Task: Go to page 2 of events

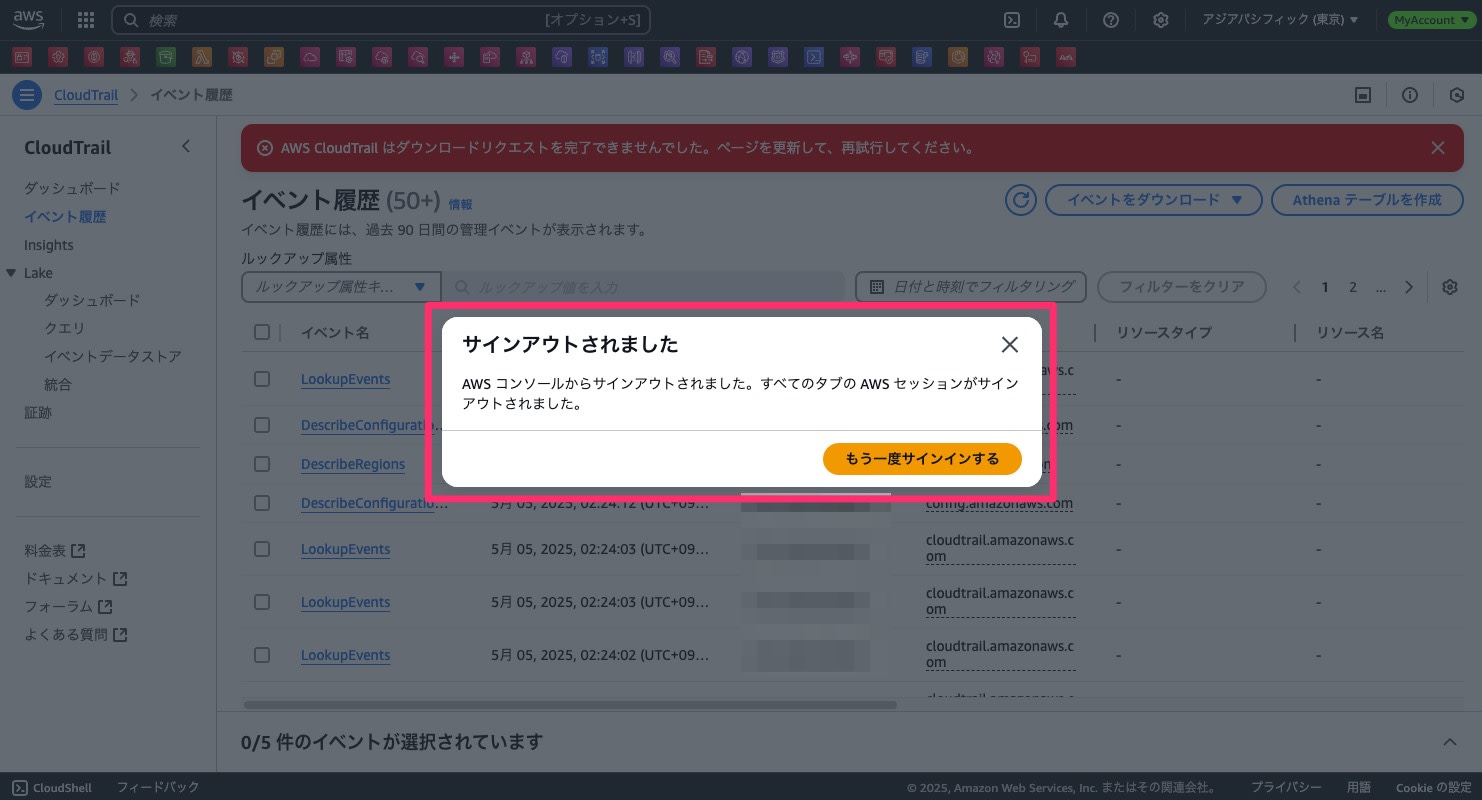Action: (x=1353, y=287)
